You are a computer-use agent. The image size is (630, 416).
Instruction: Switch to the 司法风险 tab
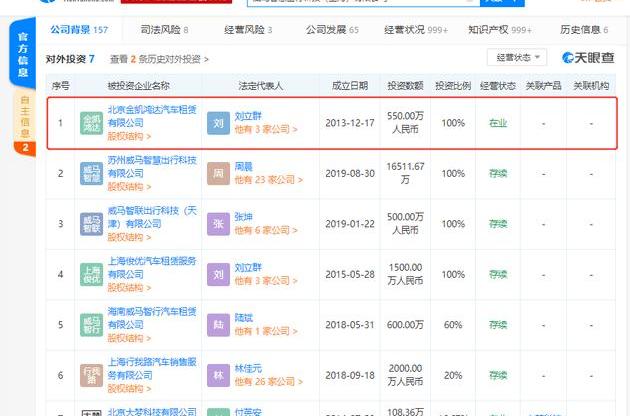coord(164,30)
